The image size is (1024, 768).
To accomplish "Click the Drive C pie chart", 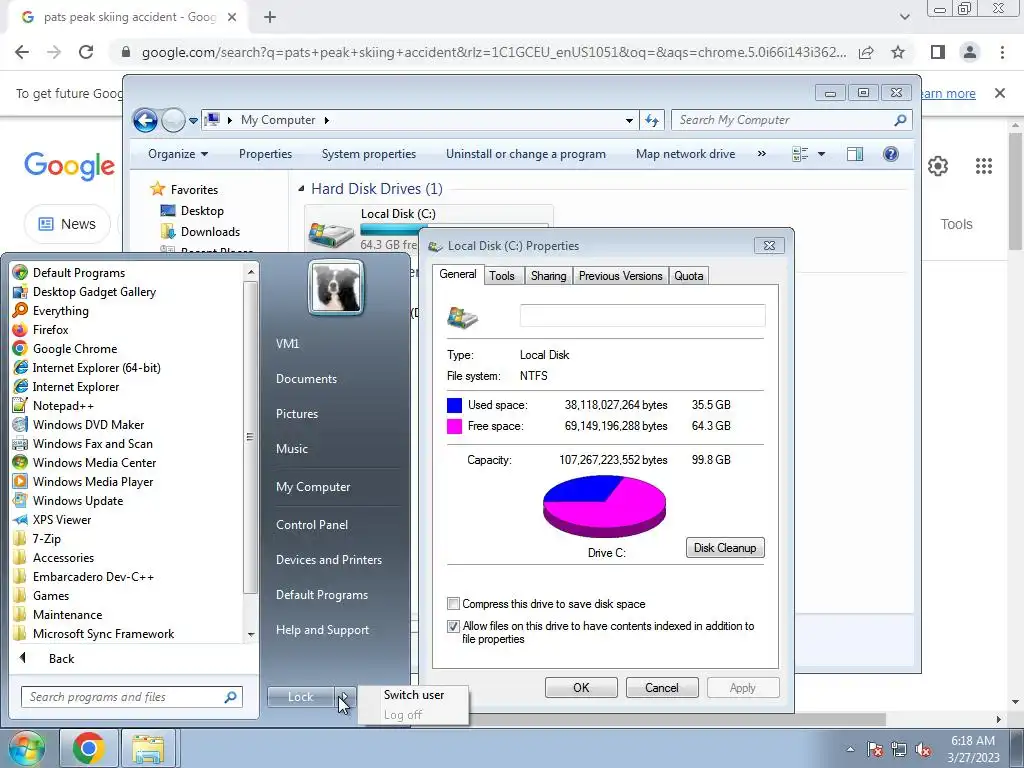I will point(605,506).
